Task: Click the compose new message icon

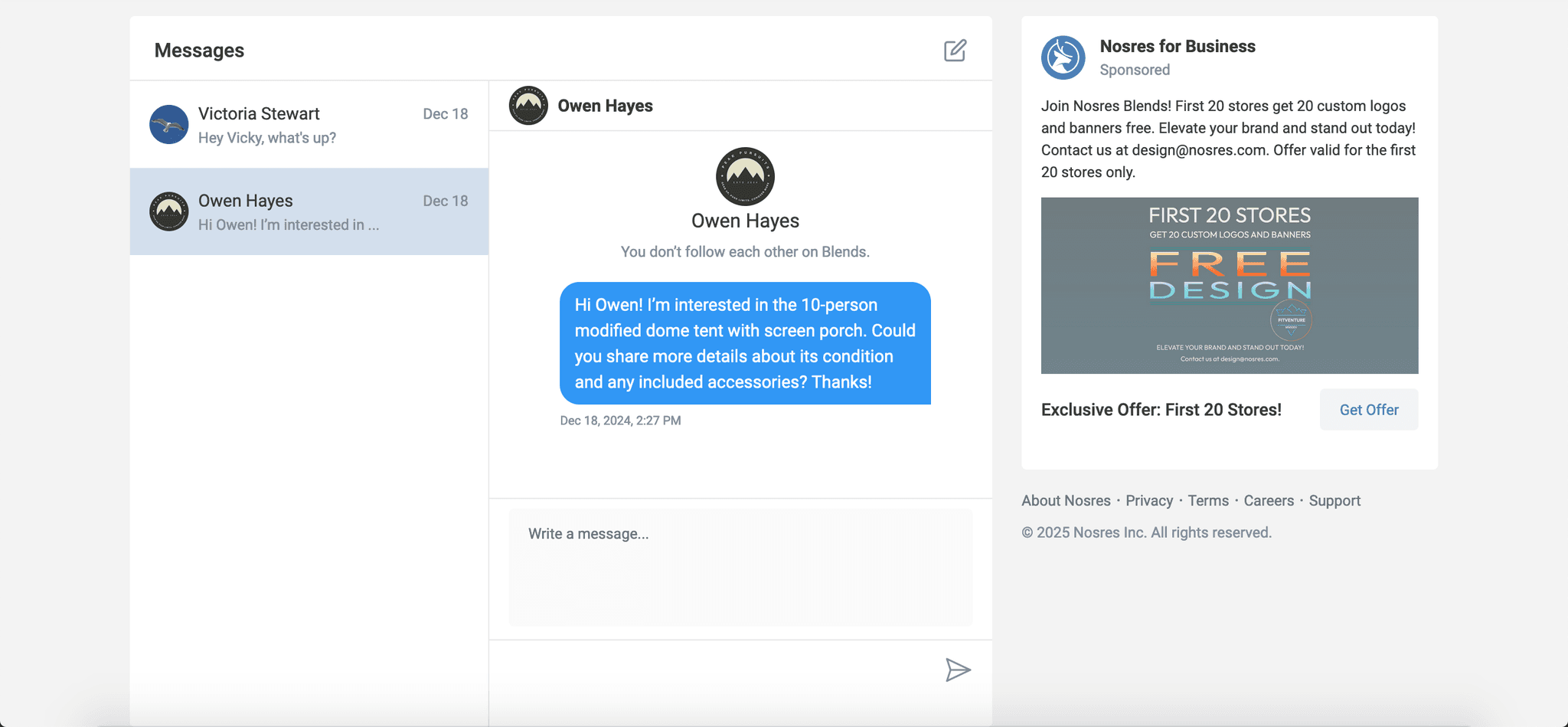Action: pyautogui.click(x=955, y=51)
